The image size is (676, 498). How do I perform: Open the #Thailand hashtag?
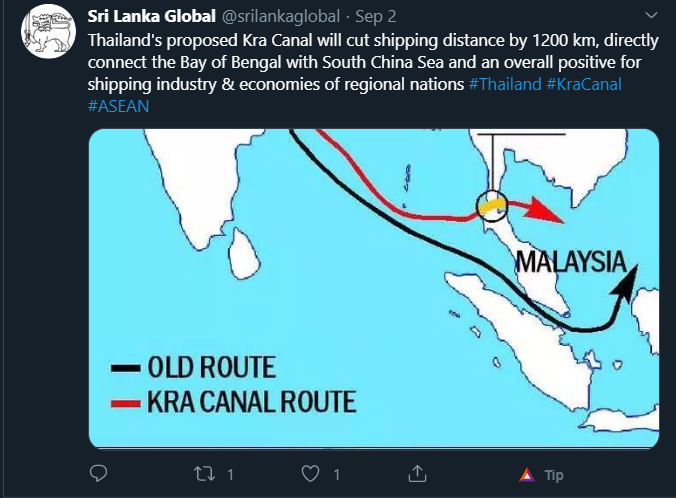click(505, 84)
